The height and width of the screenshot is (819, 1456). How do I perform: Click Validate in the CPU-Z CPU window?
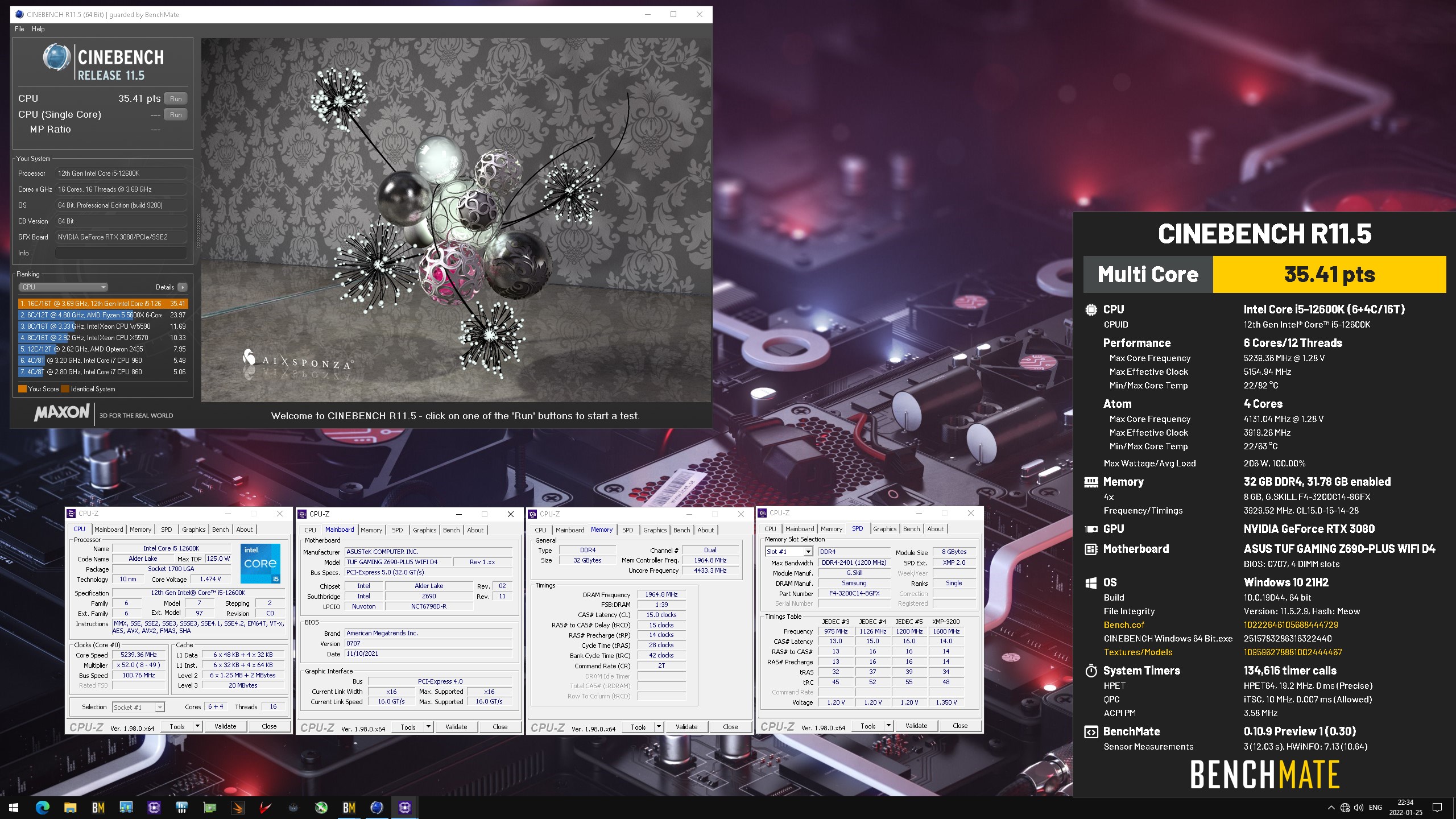[225, 726]
